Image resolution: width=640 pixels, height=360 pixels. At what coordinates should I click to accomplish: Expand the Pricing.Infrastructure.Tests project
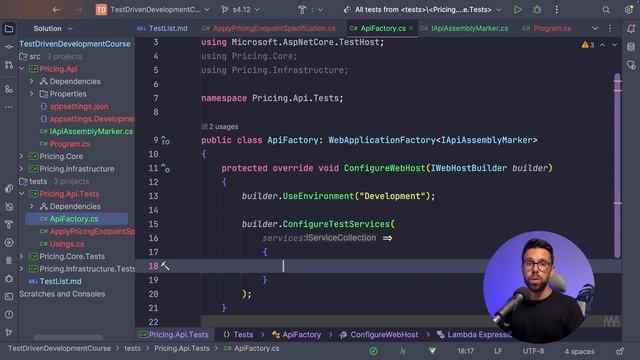(22, 269)
